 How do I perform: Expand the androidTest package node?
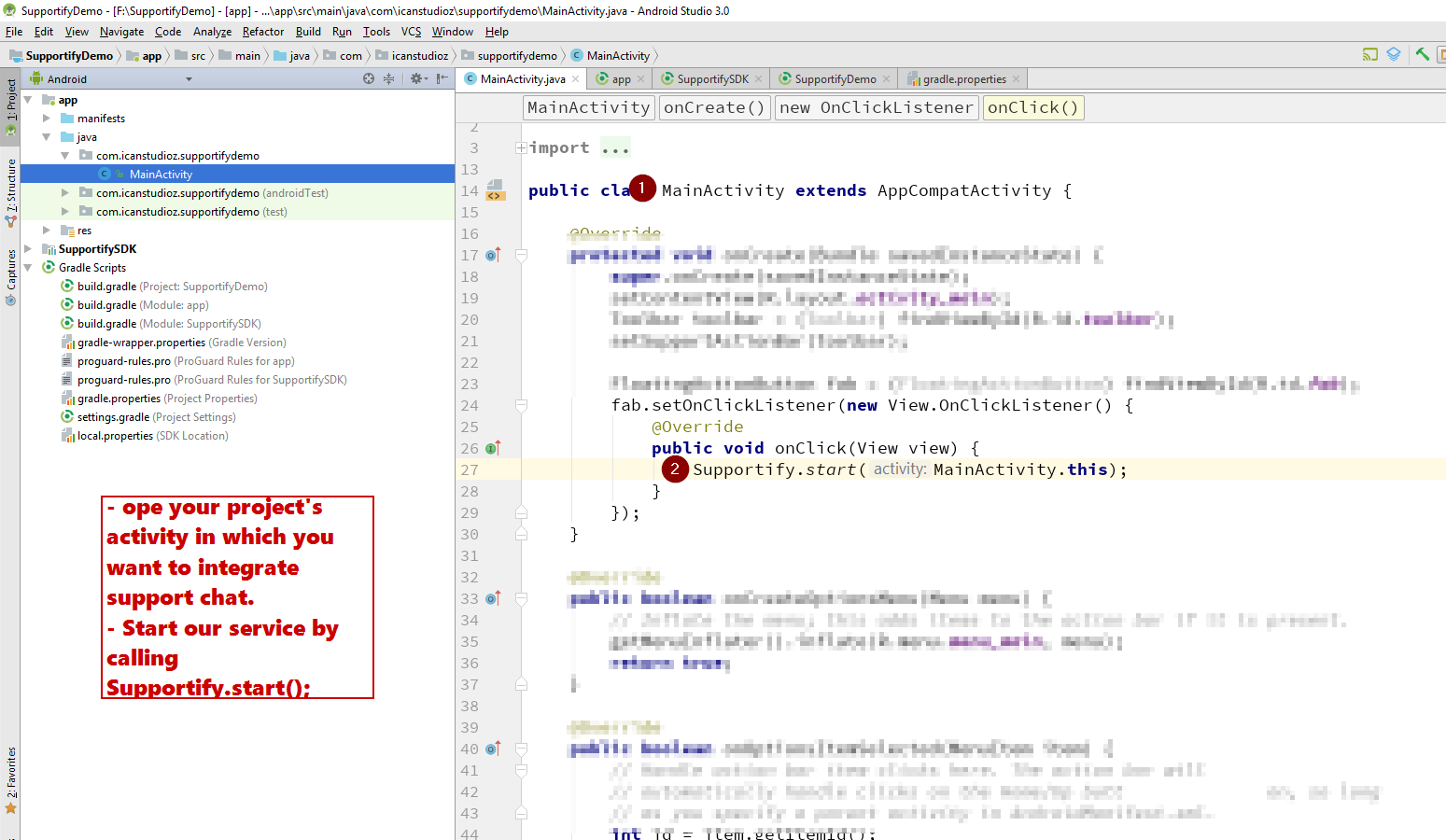[x=65, y=193]
